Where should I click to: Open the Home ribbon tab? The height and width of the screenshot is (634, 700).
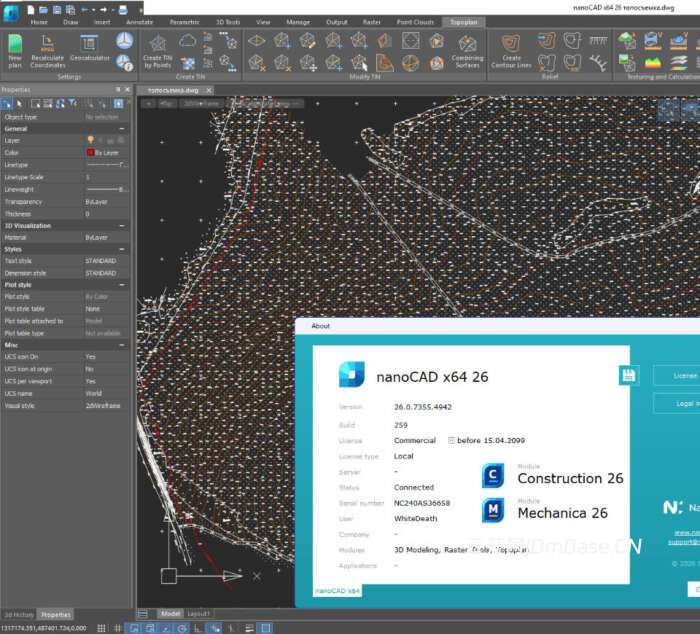click(x=39, y=22)
